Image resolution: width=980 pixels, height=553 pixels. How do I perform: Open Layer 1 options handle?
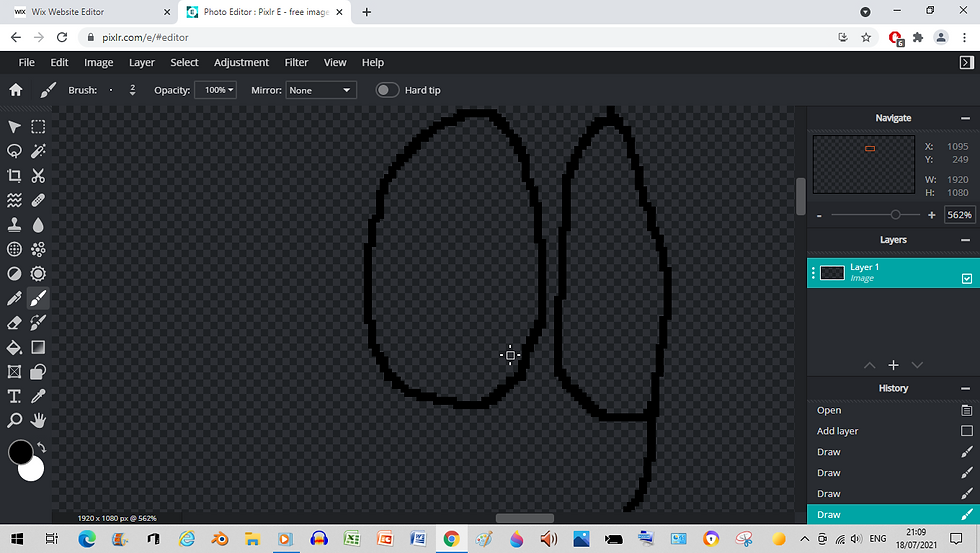click(813, 272)
